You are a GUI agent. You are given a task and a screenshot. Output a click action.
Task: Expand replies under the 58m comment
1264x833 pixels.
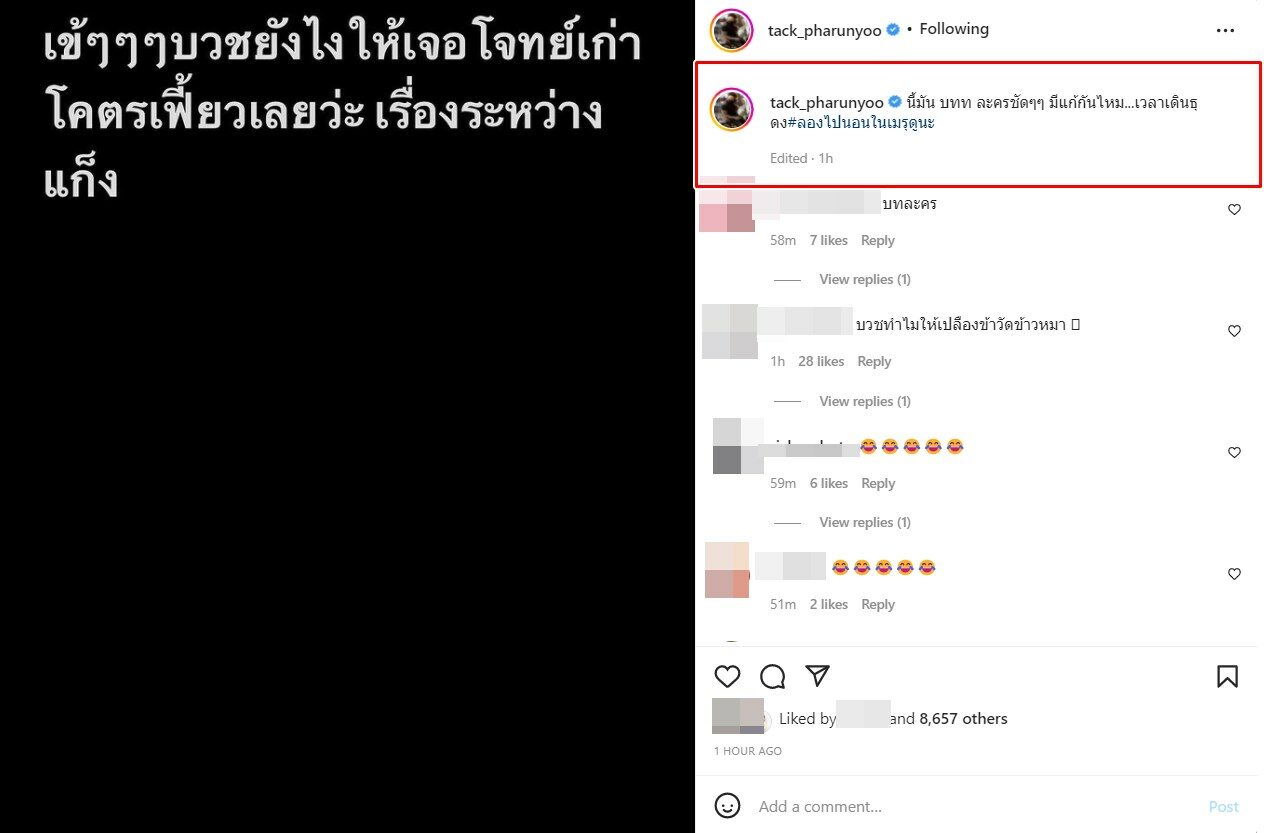pyautogui.click(x=864, y=279)
